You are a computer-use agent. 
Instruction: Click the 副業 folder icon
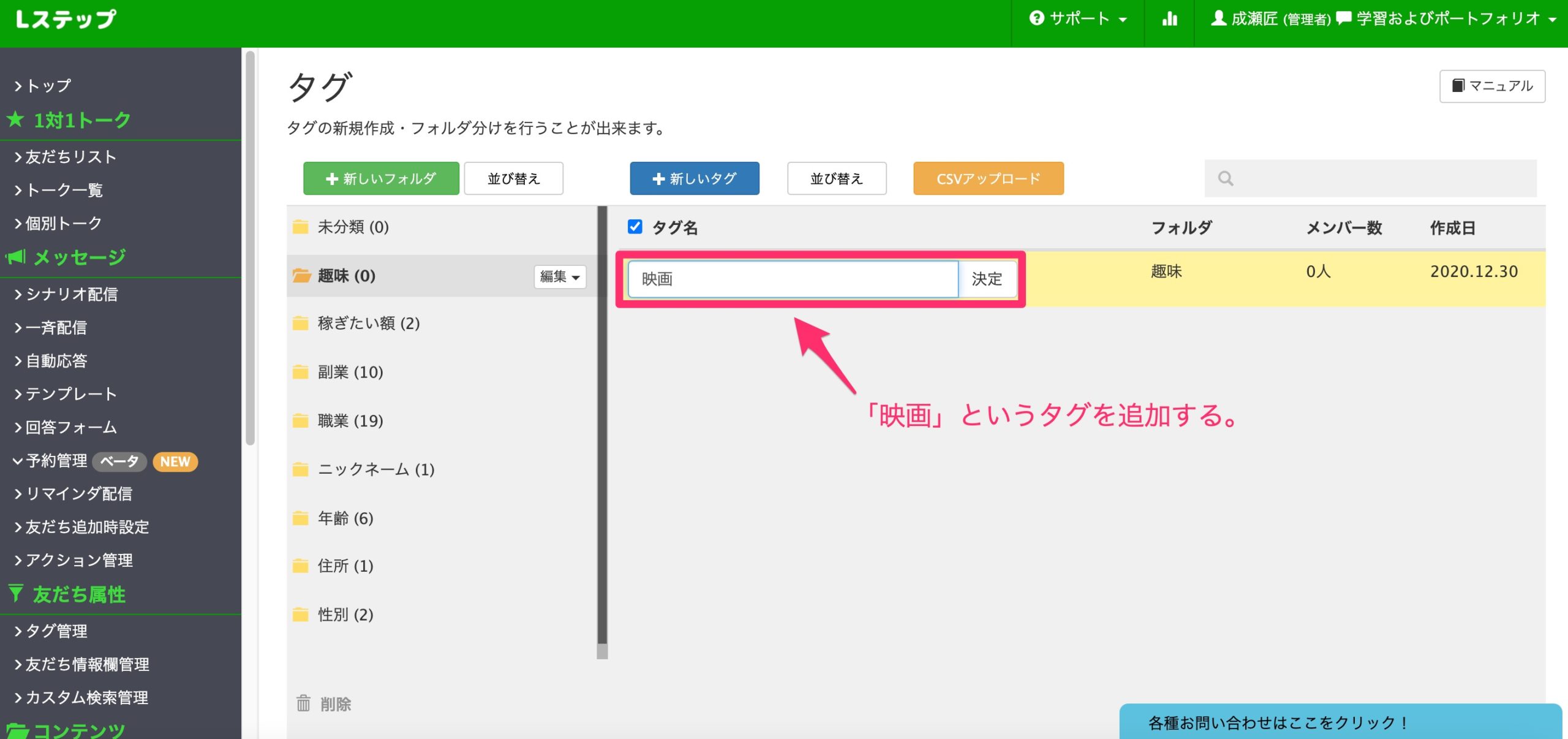pos(300,372)
